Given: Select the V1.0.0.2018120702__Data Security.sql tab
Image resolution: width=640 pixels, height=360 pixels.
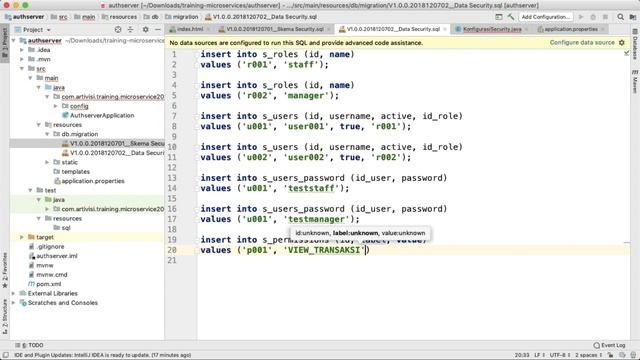Looking at the screenshot, I should click(392, 29).
